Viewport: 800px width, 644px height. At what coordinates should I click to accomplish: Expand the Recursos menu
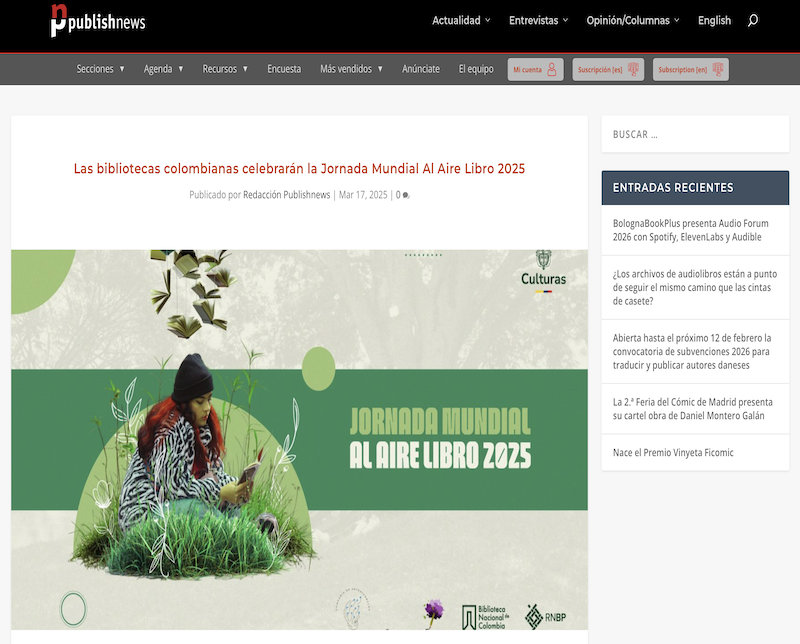coord(225,69)
